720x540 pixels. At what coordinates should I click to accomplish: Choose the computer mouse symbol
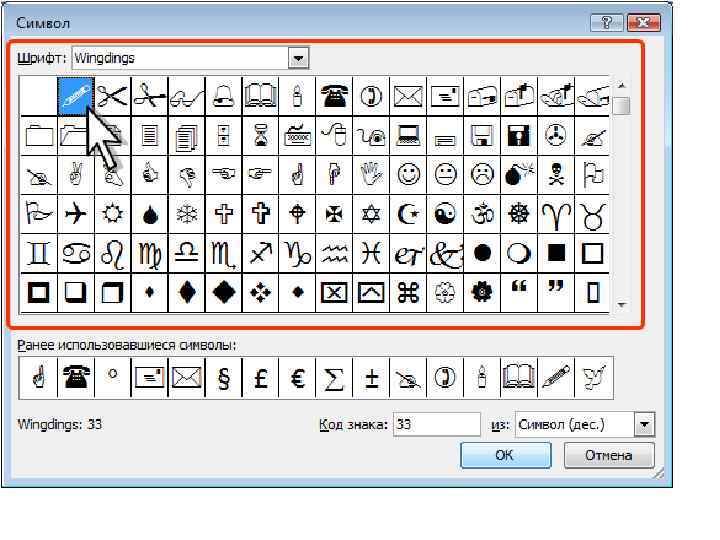pyautogui.click(x=334, y=135)
